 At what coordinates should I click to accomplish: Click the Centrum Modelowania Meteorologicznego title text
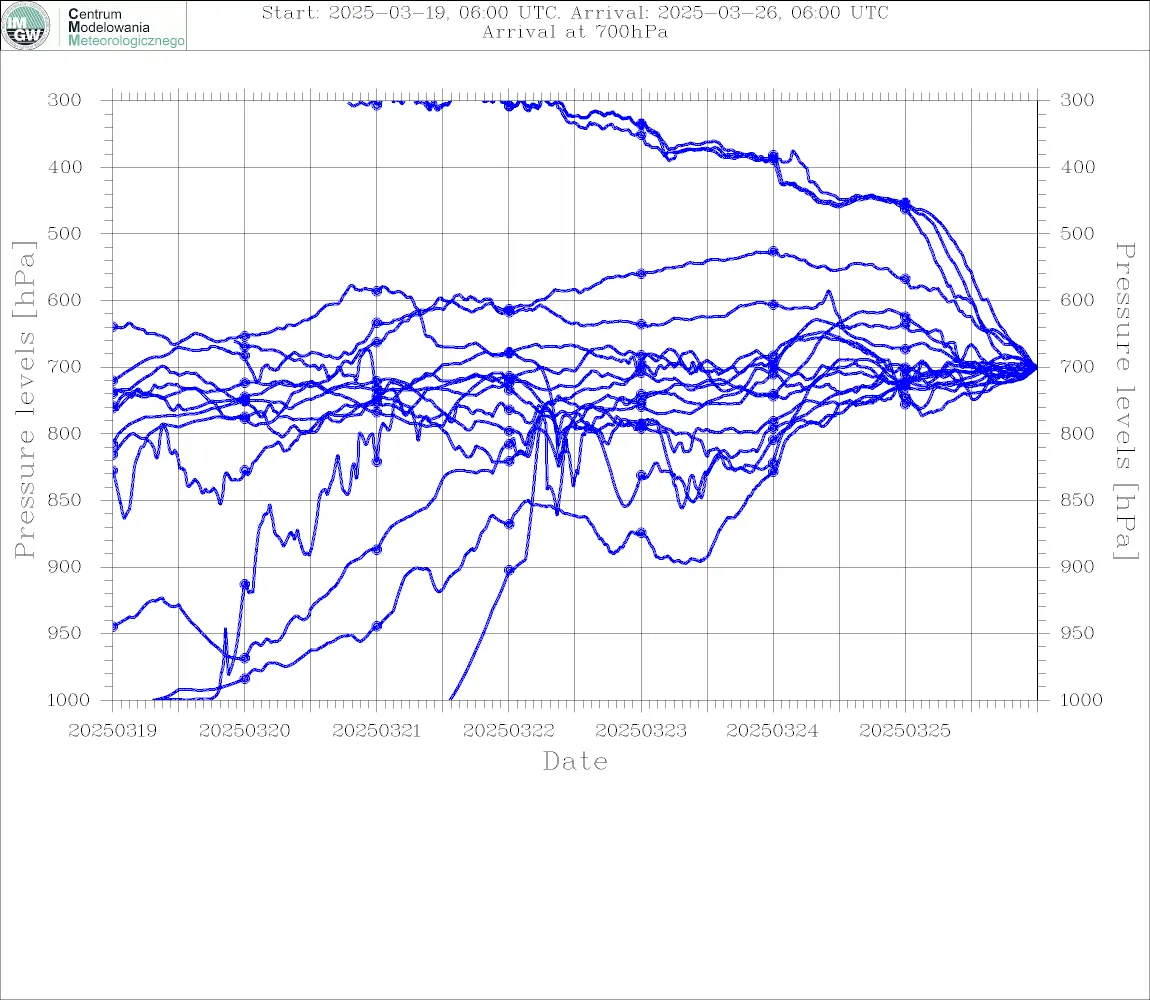coord(126,27)
